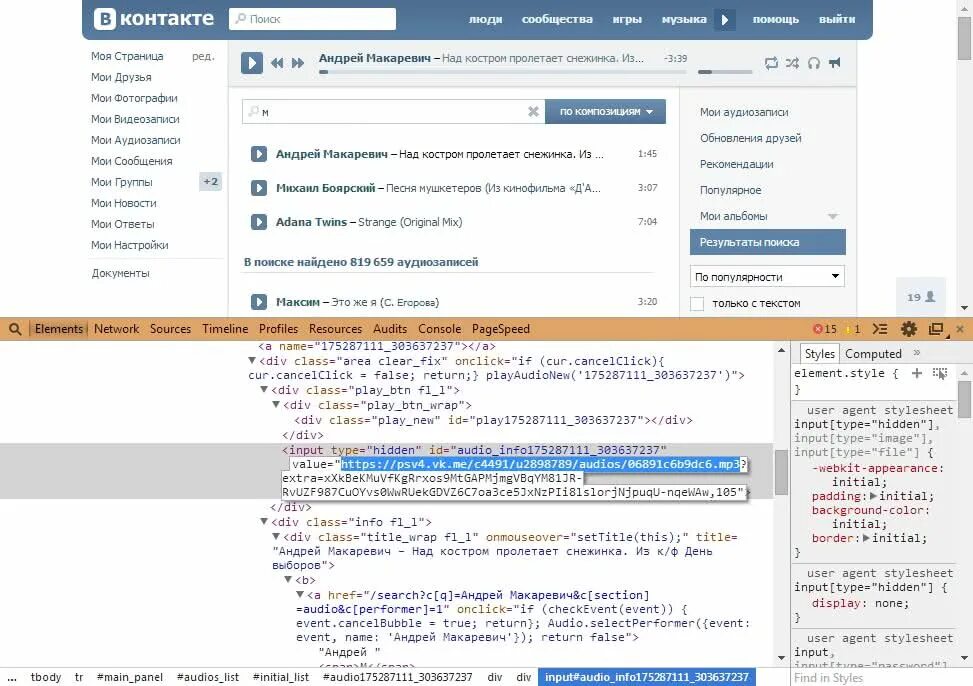973x686 pixels.
Task: Open по композициям search type dropdown
Action: pos(606,112)
